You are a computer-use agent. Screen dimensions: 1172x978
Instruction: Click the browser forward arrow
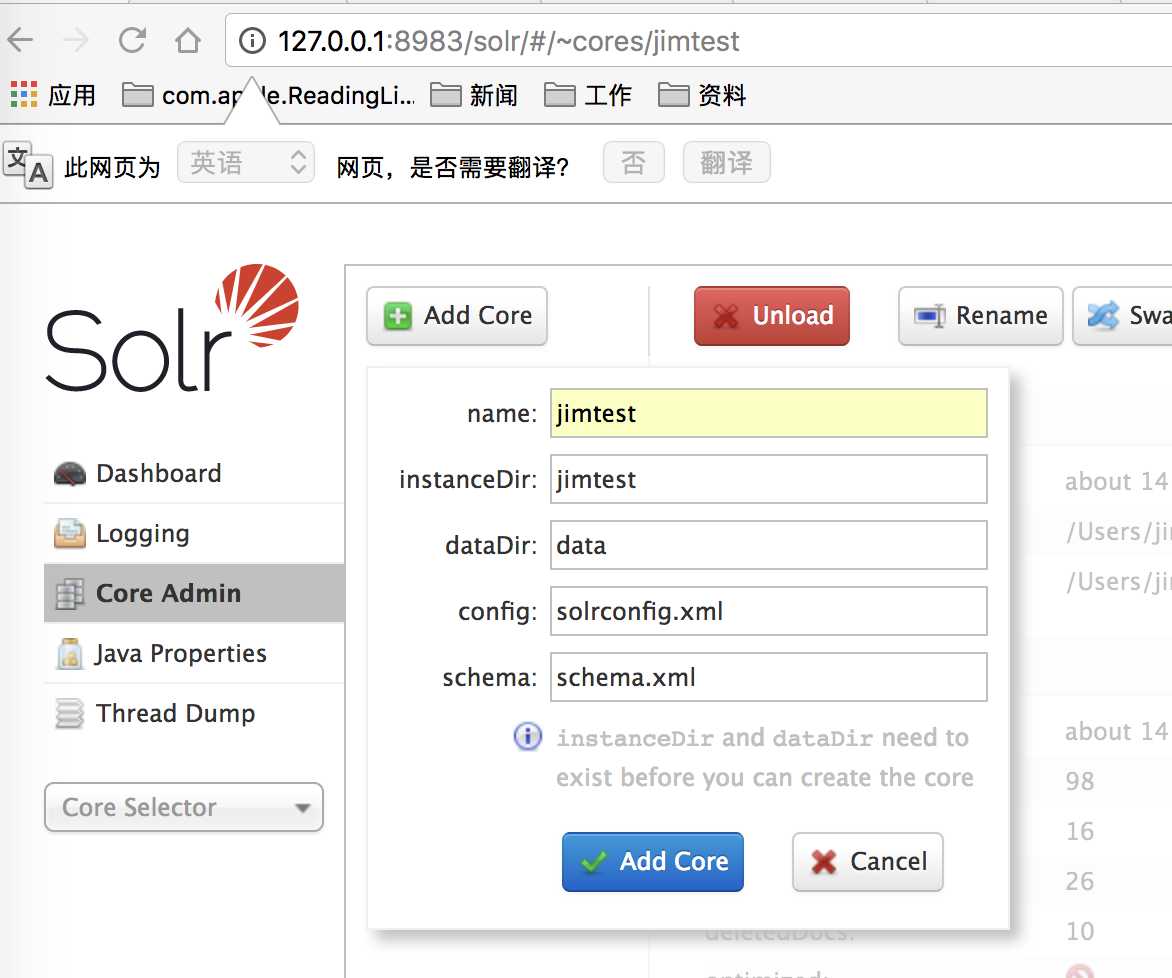[x=75, y=40]
